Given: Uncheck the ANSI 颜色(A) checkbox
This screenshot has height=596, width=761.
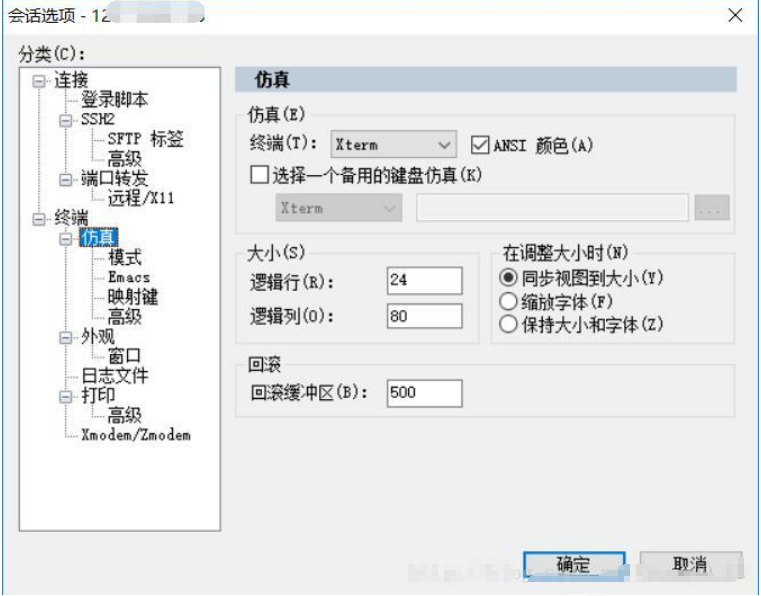Looking at the screenshot, I should pyautogui.click(x=480, y=145).
